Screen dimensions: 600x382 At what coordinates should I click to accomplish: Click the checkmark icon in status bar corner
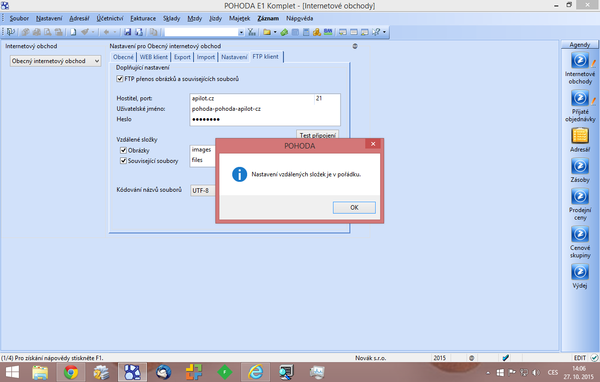click(x=594, y=358)
